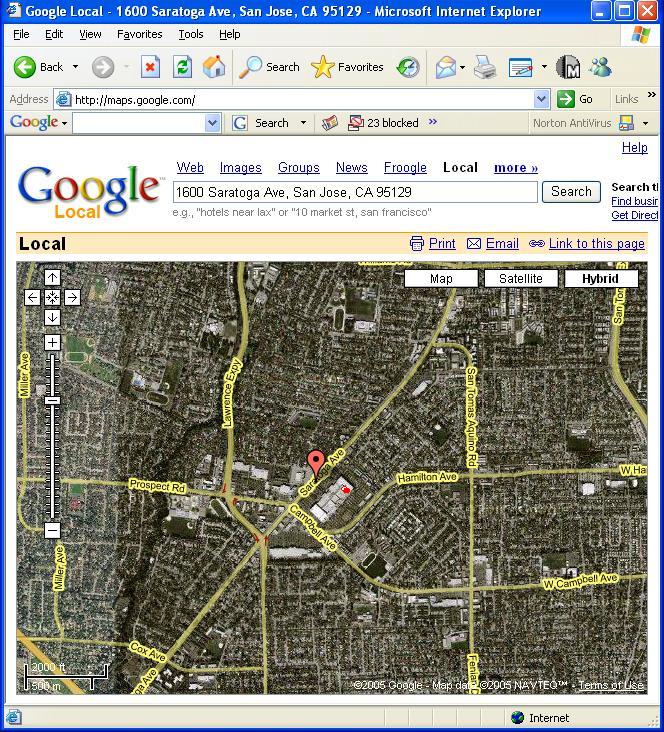Open the Favorites menu in menu bar

[139, 34]
